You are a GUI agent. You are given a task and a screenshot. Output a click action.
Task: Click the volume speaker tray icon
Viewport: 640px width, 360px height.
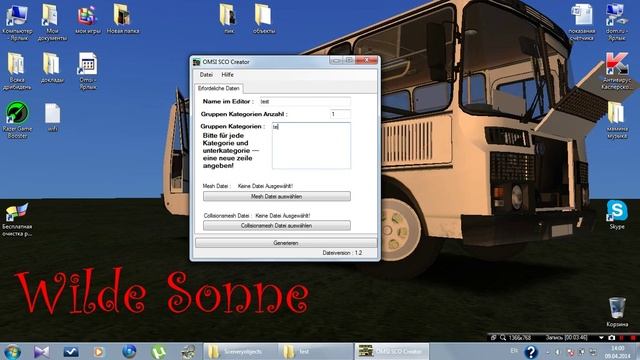tap(557, 352)
